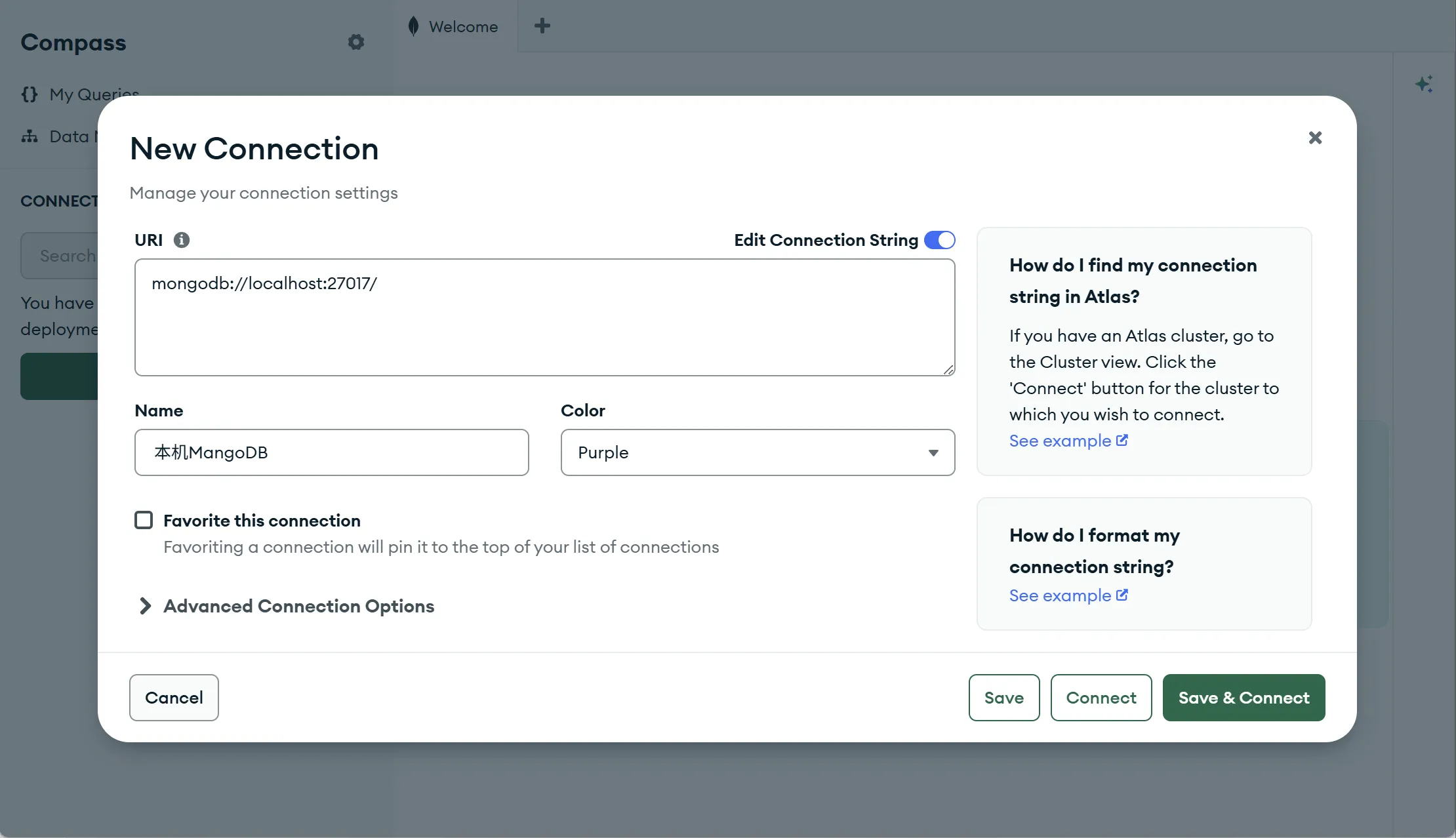Click the plus icon for new tab
The image size is (1456, 838).
(542, 26)
